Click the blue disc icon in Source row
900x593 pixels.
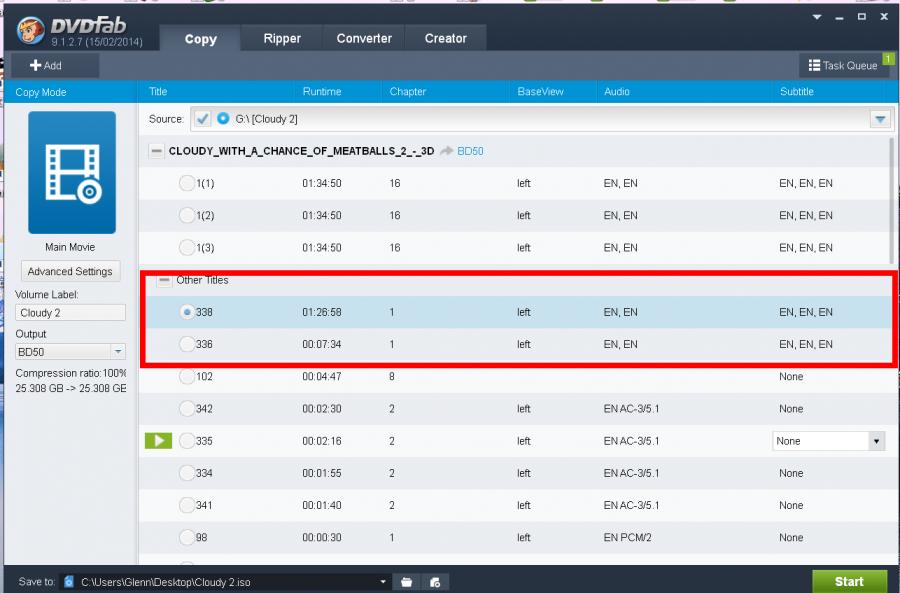223,119
